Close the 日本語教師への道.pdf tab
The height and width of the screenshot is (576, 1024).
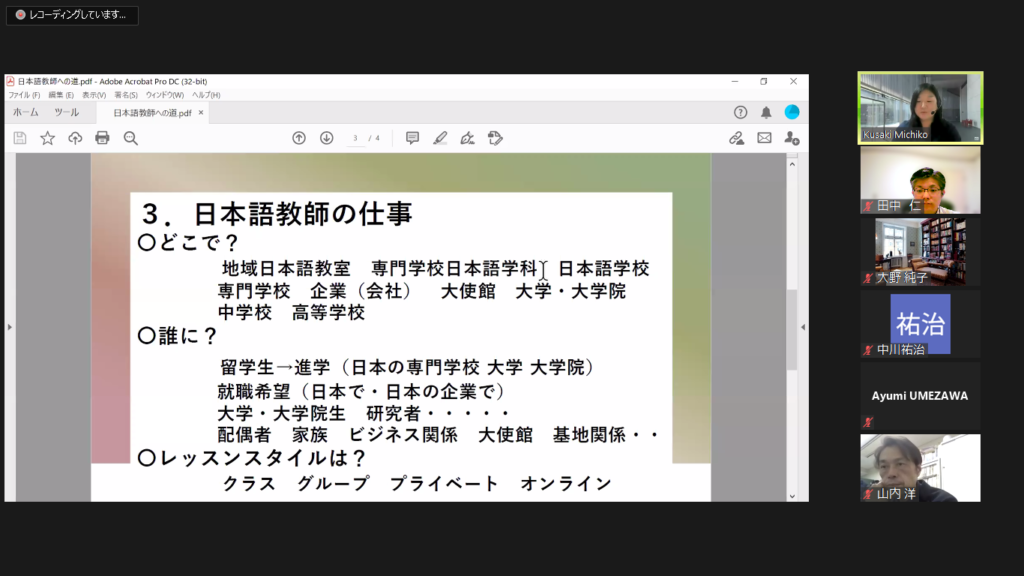click(201, 113)
